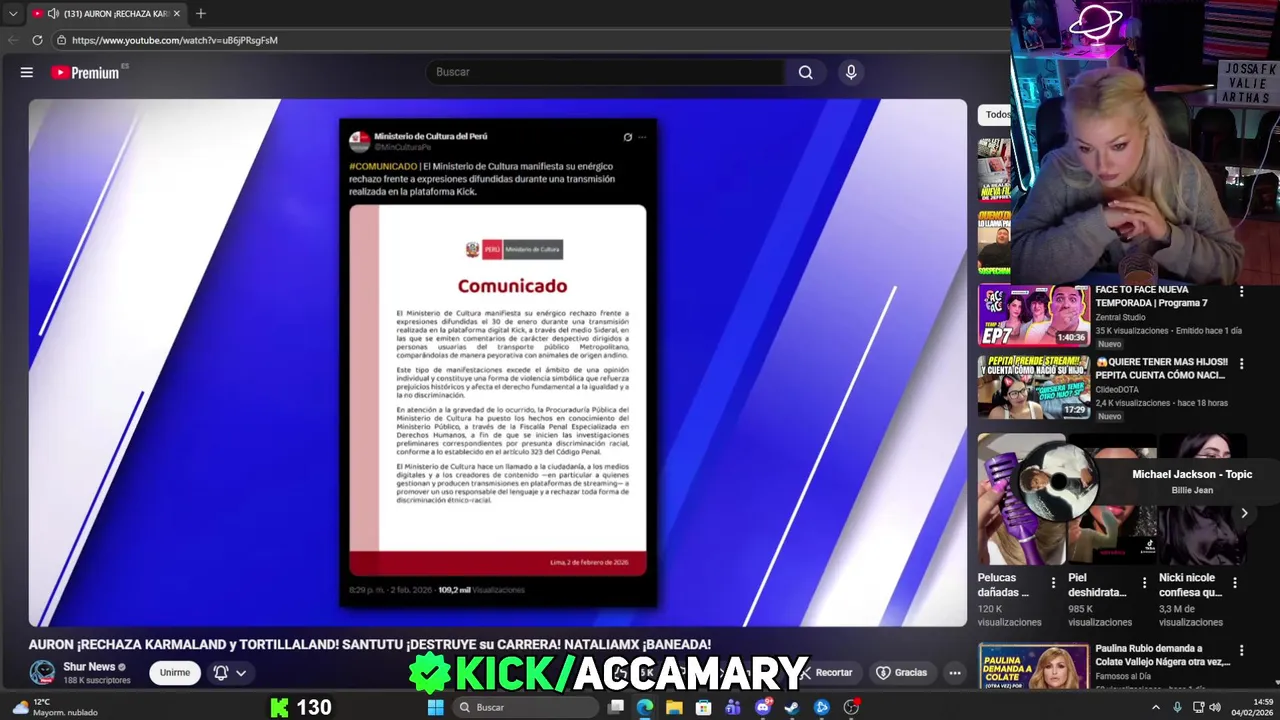Go to YouTube Premium home via logo
The height and width of the screenshot is (720, 1280).
click(x=86, y=72)
